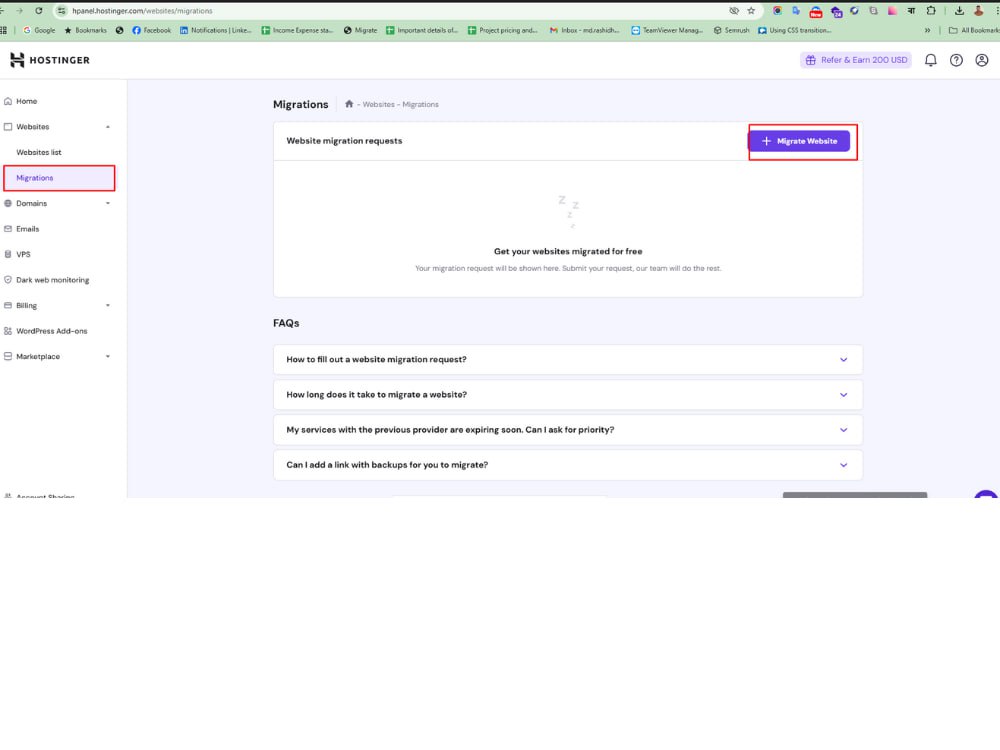Screen dimensions: 1000x750
Task: Open the Notifications LinkedIn bookmark
Action: [x=216, y=30]
